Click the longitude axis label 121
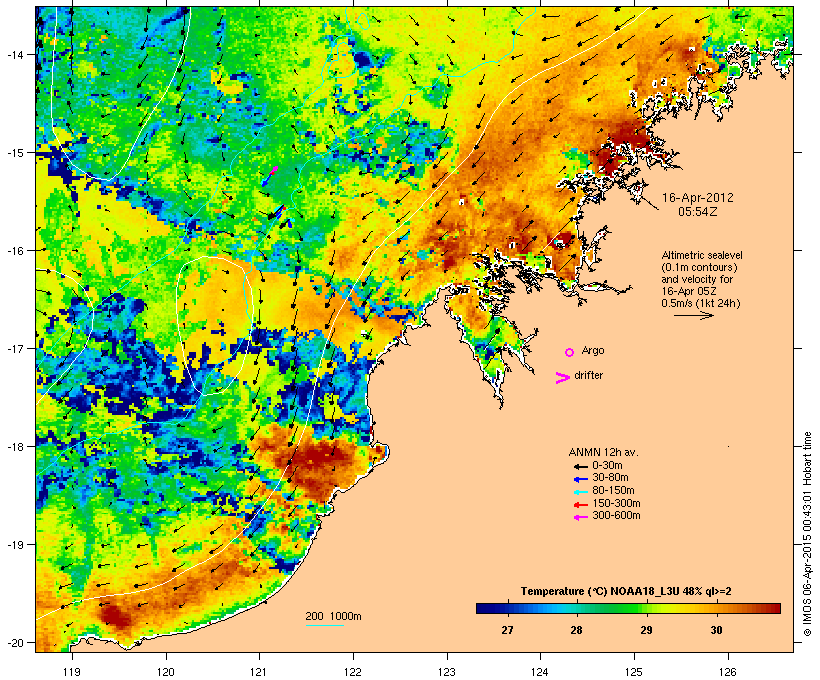This screenshot has width=820, height=680. pyautogui.click(x=259, y=672)
